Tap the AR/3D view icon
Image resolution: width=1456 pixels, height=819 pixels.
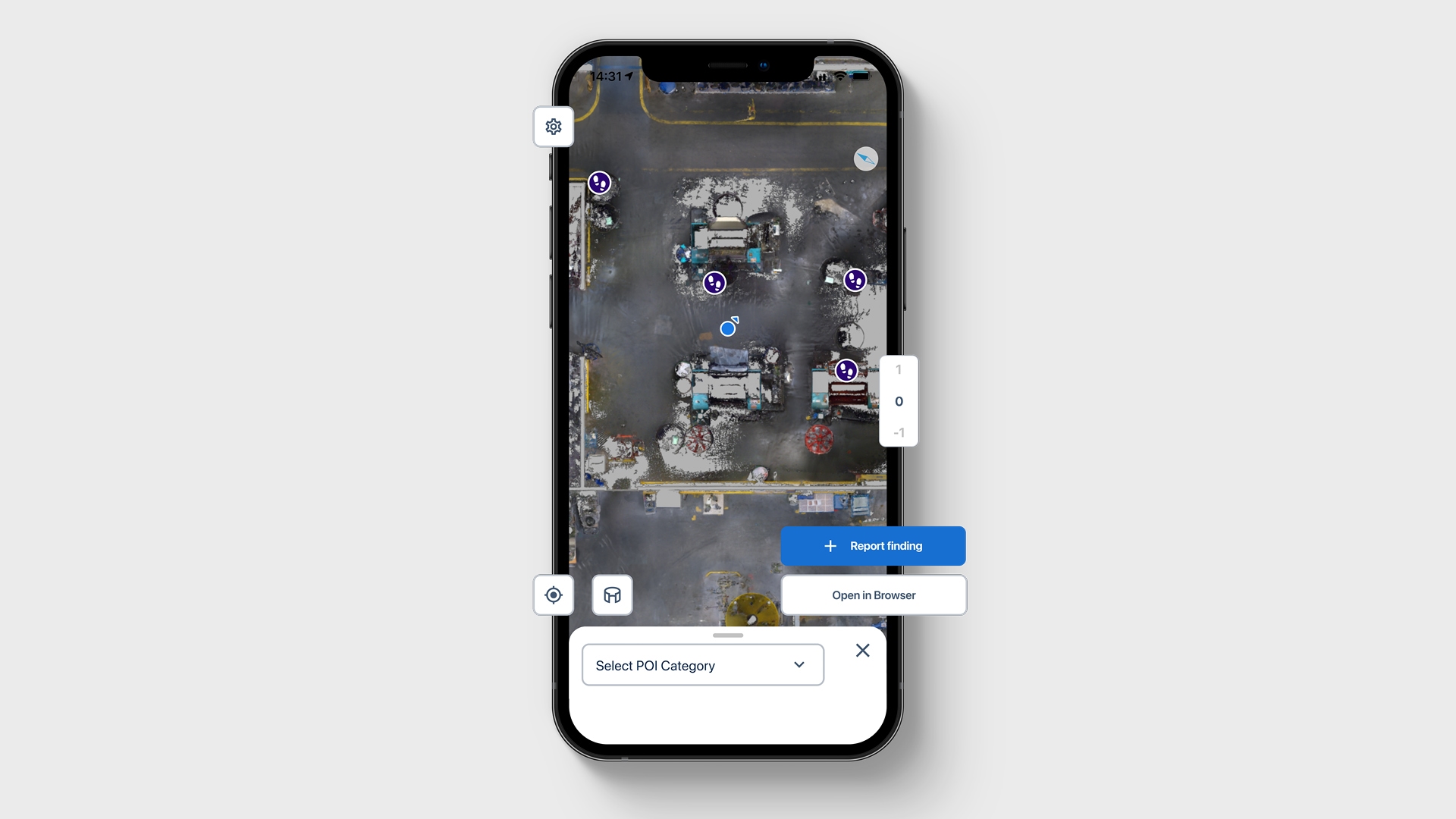click(x=612, y=594)
